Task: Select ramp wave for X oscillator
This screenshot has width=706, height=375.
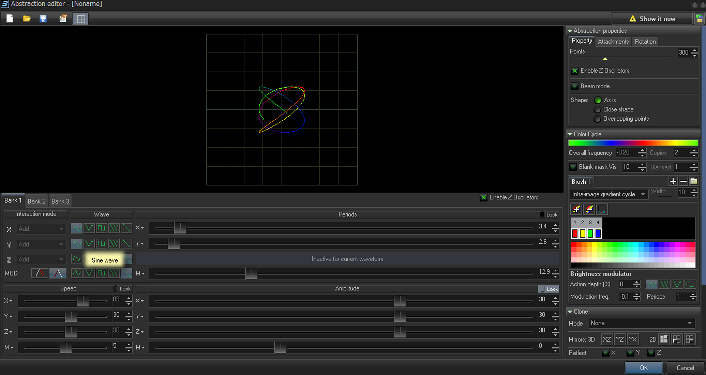Action: coord(127,229)
